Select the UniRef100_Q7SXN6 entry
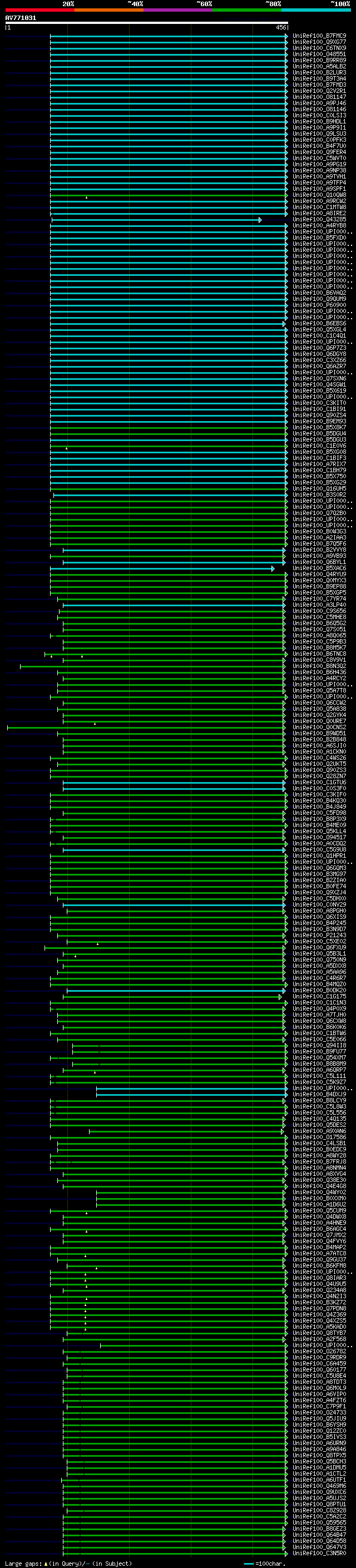 [319, 378]
